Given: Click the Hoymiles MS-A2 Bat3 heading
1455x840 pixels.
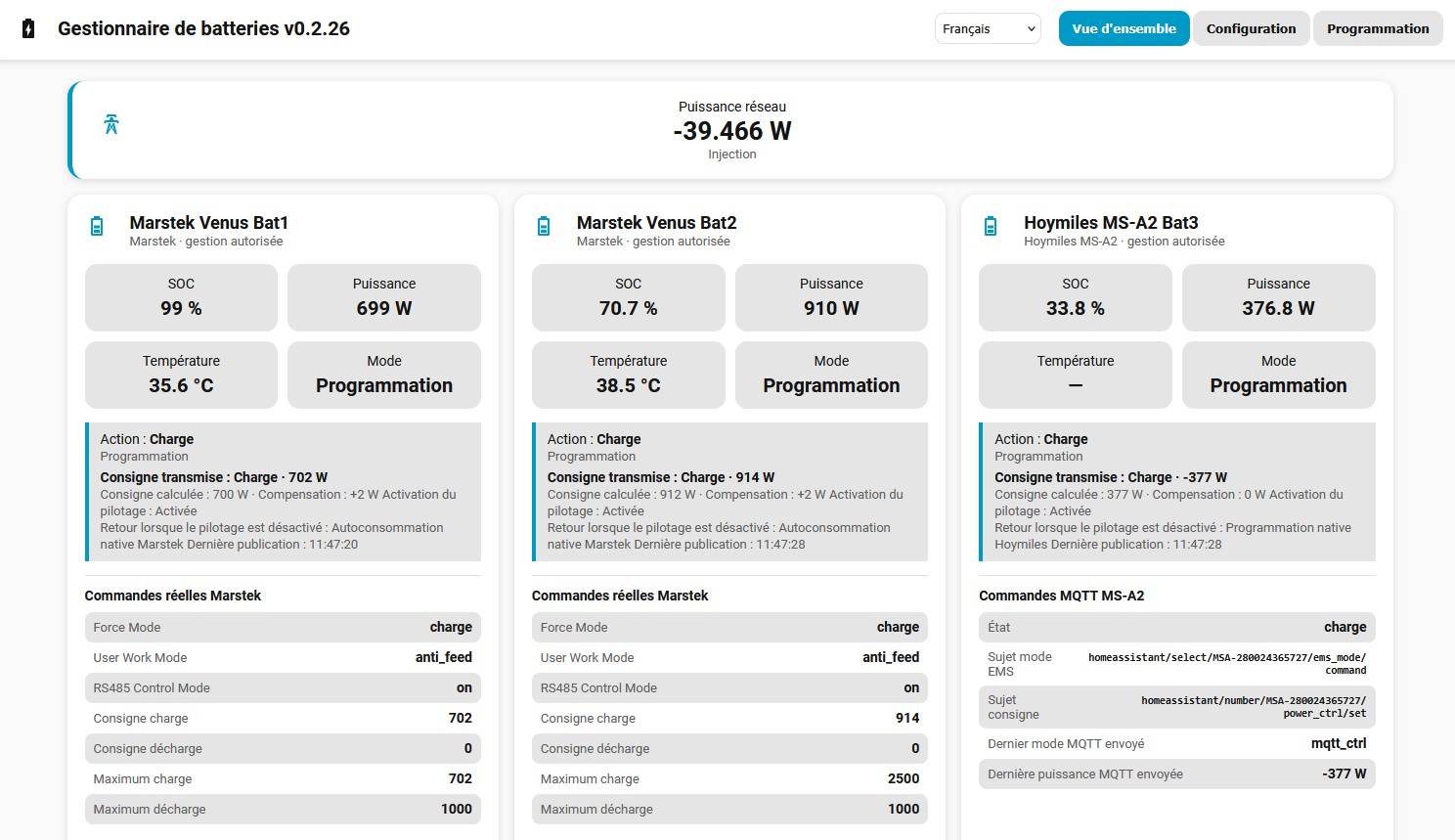Looking at the screenshot, I should [x=1111, y=223].
